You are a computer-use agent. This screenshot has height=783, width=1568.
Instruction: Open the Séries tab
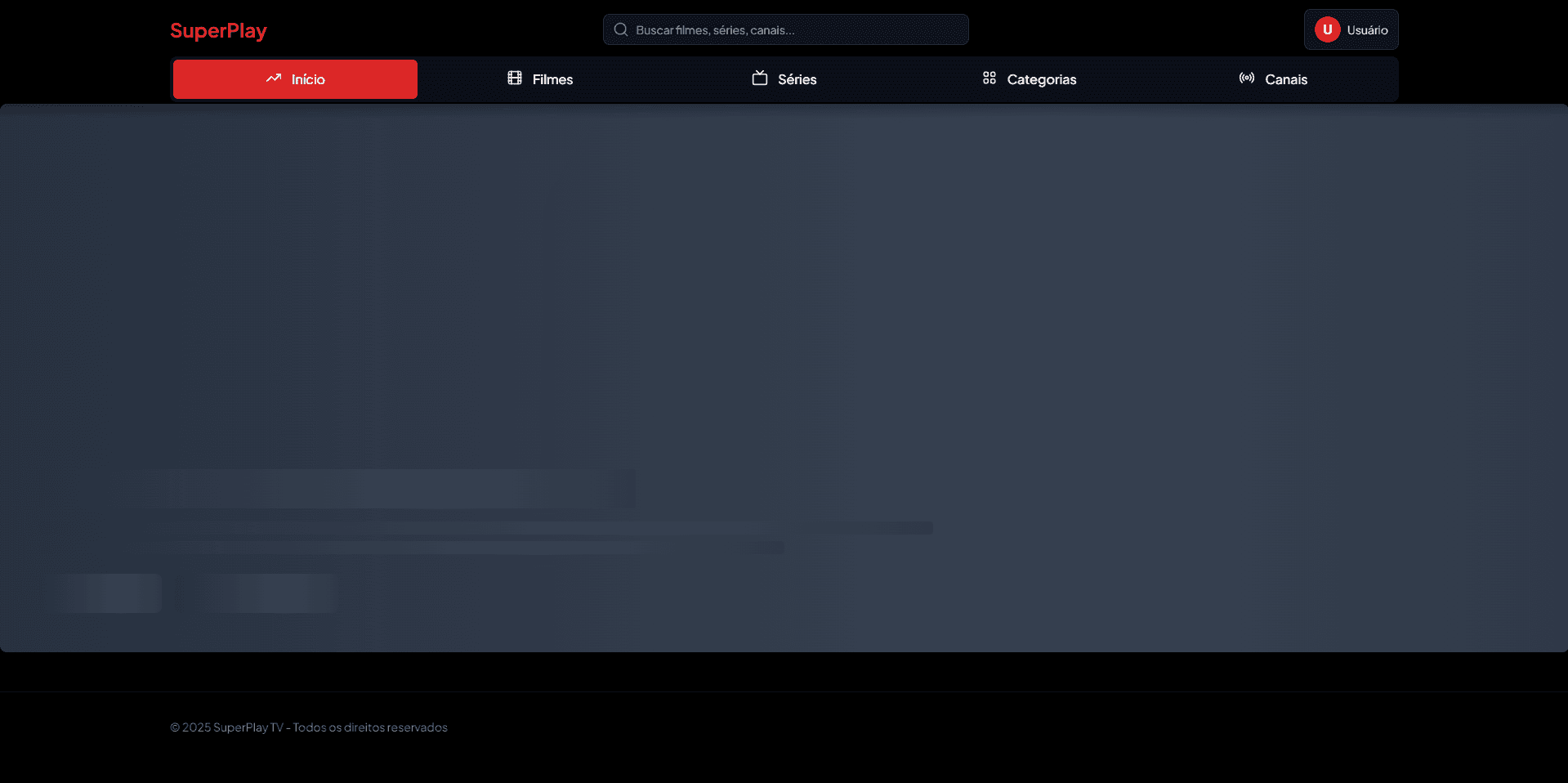[x=797, y=79]
